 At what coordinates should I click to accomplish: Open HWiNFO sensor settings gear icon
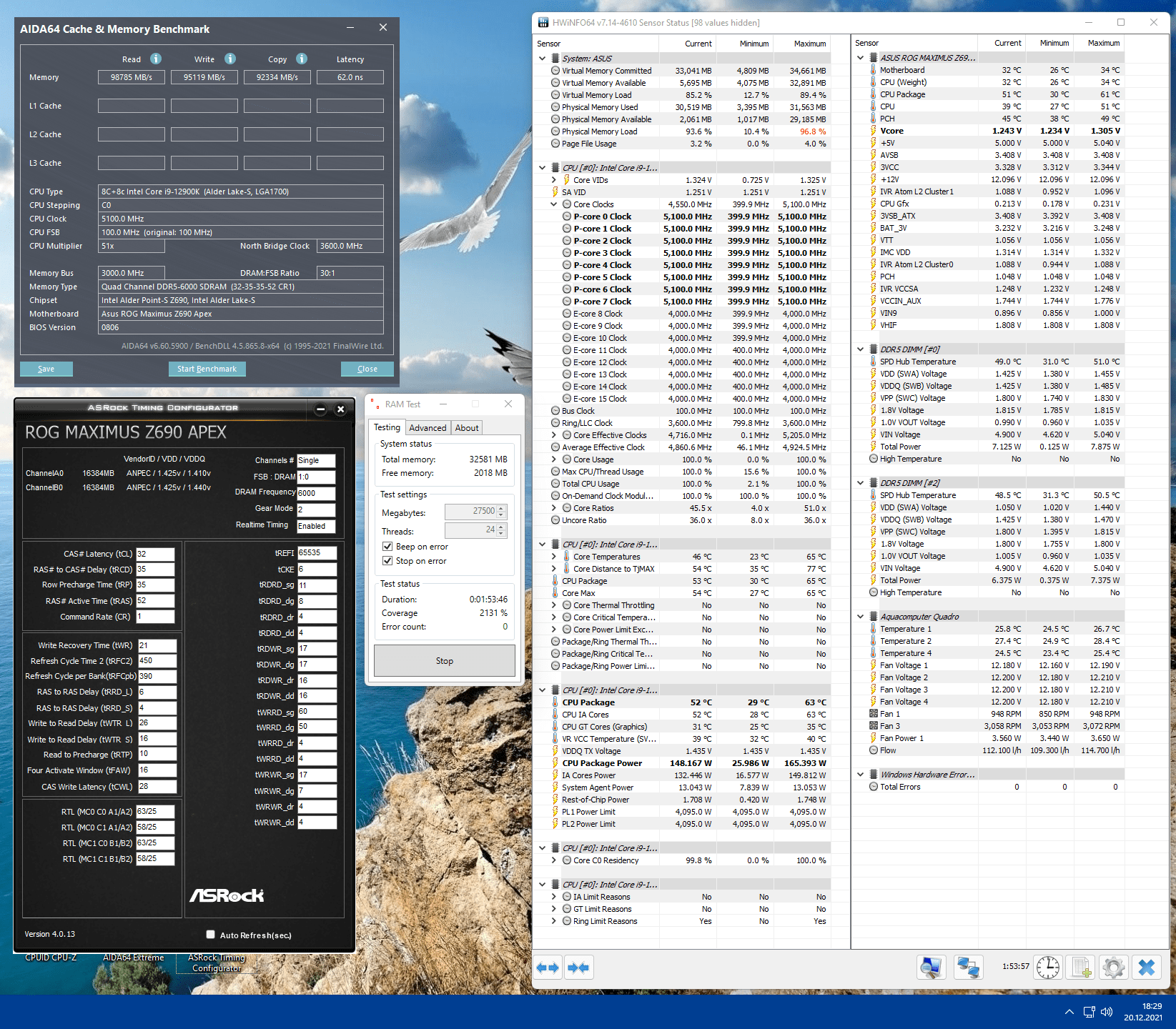click(x=1114, y=968)
